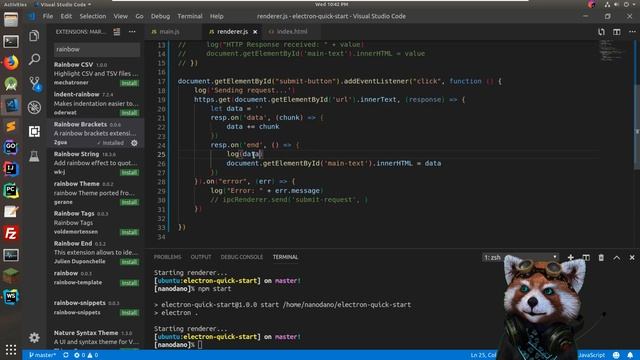The image size is (640, 360).
Task: Open the Edit menu
Action: point(66,16)
